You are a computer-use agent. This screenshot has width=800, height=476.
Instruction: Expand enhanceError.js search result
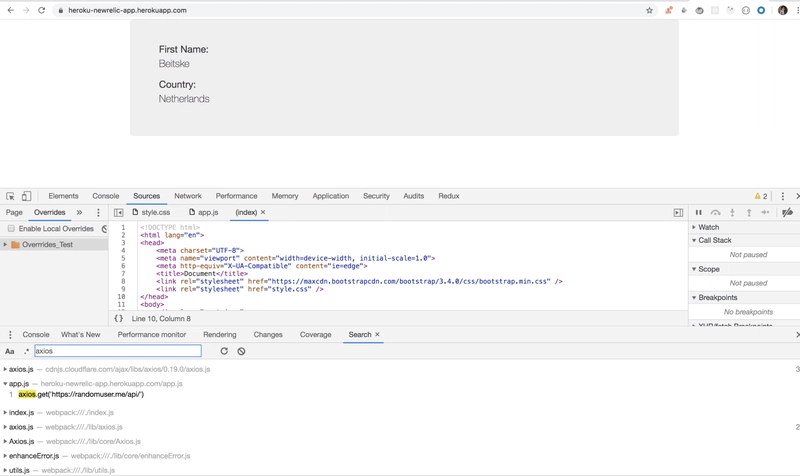click(x=5, y=456)
